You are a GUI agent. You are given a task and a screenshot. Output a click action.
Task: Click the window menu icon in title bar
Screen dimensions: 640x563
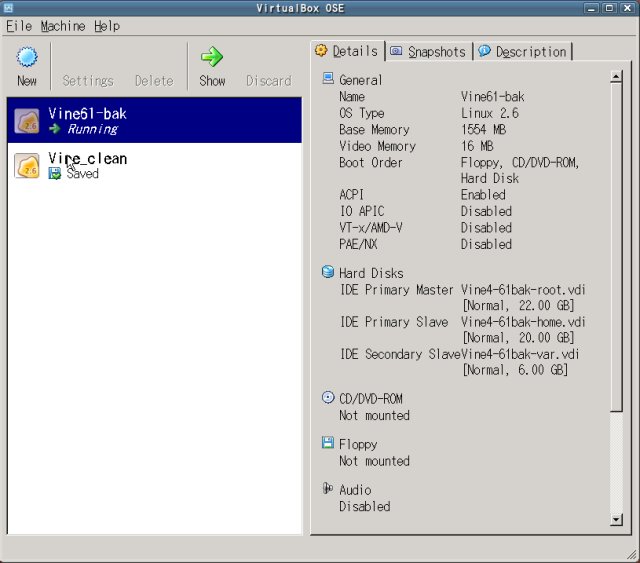8,7
